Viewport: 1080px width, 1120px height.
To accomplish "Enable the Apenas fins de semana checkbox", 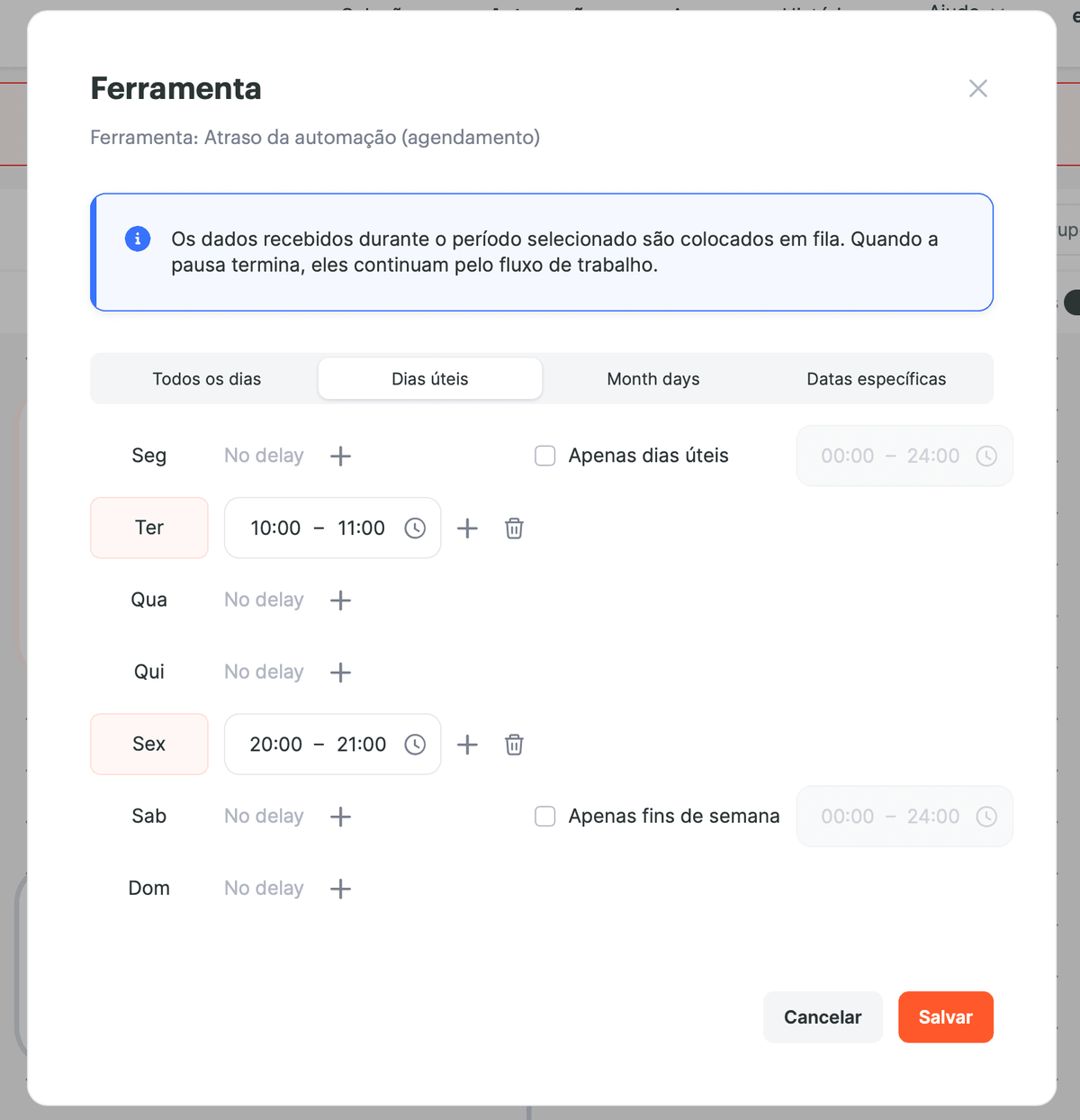I will point(545,816).
